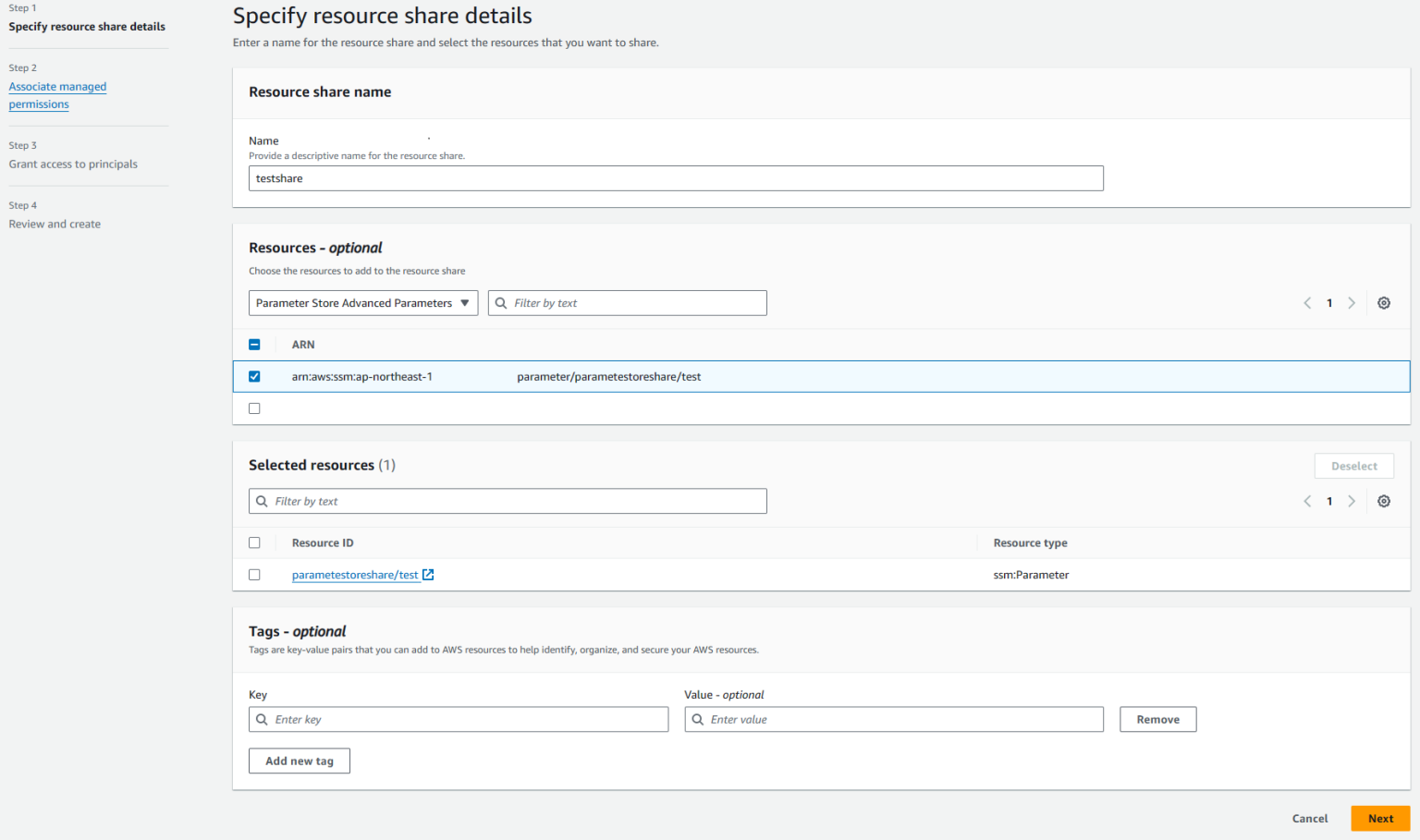Click the Resource type column header
This screenshot has width=1420, height=840.
pos(1030,543)
